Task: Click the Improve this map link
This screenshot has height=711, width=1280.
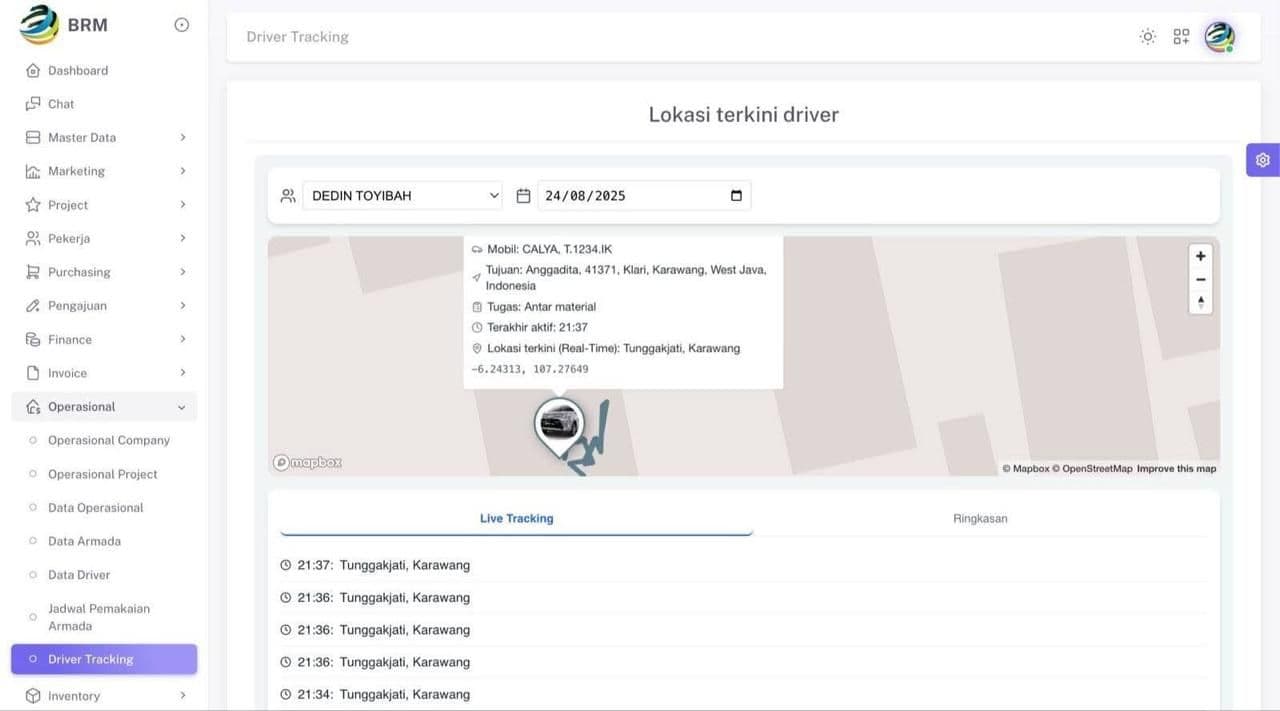Action: [1177, 469]
